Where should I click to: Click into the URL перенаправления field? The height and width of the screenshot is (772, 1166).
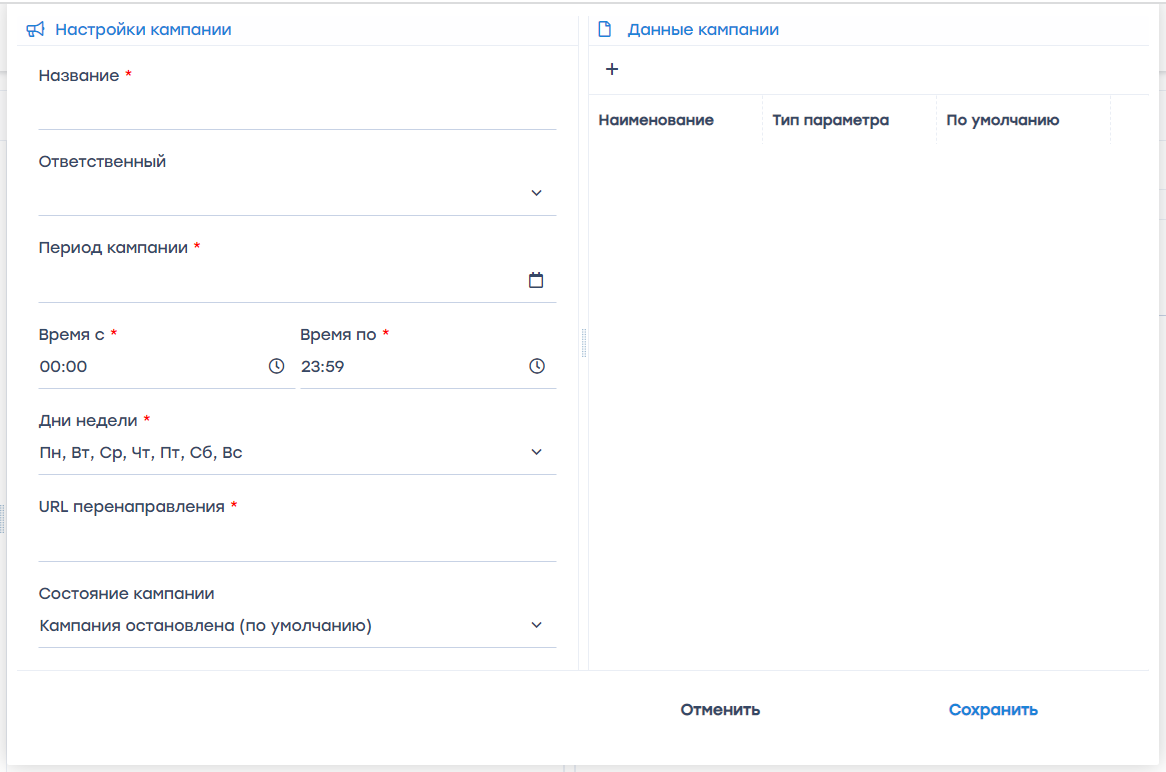pyautogui.click(x=296, y=543)
